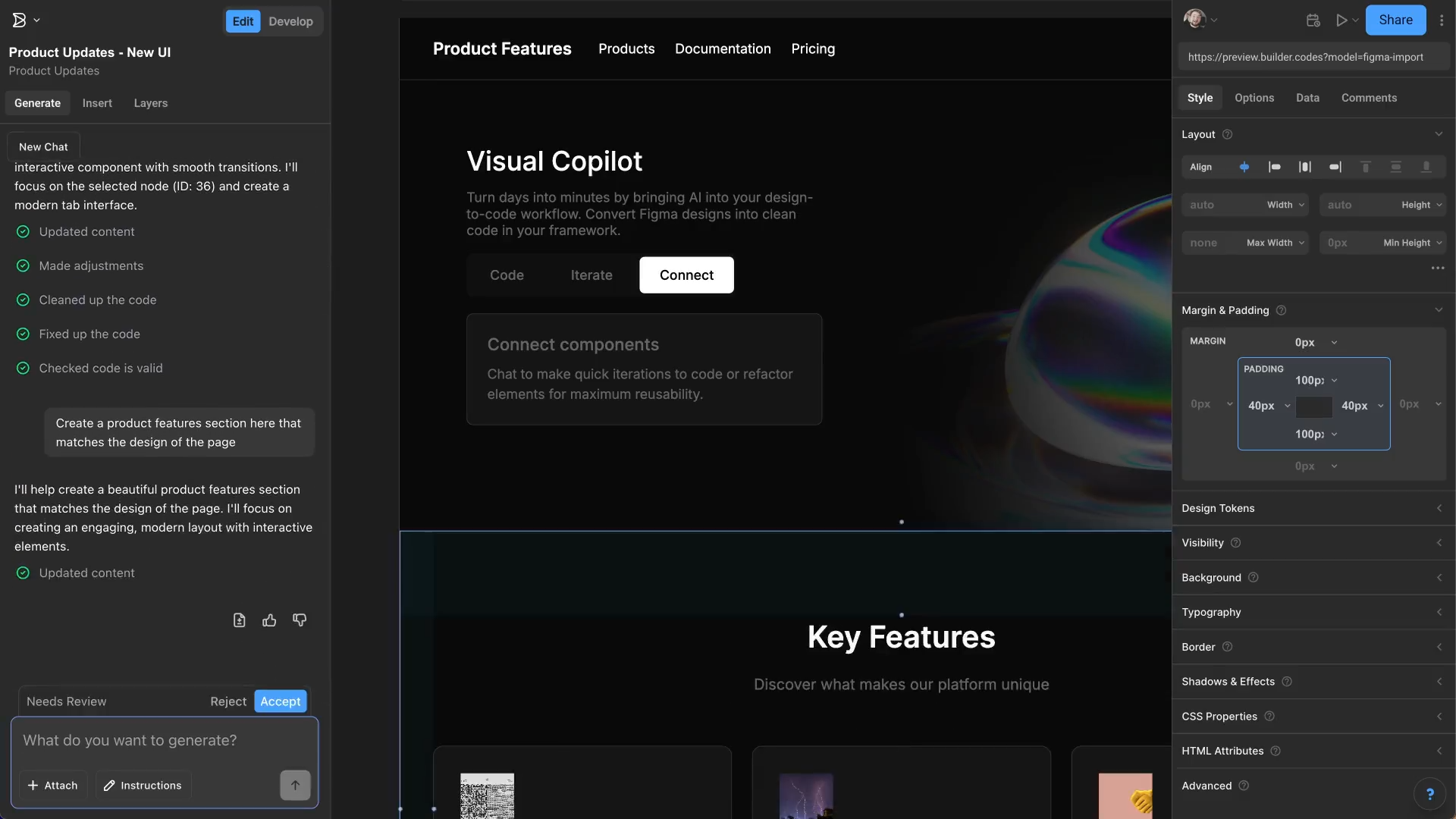
Task: Accept the pending review changes
Action: pyautogui.click(x=281, y=701)
